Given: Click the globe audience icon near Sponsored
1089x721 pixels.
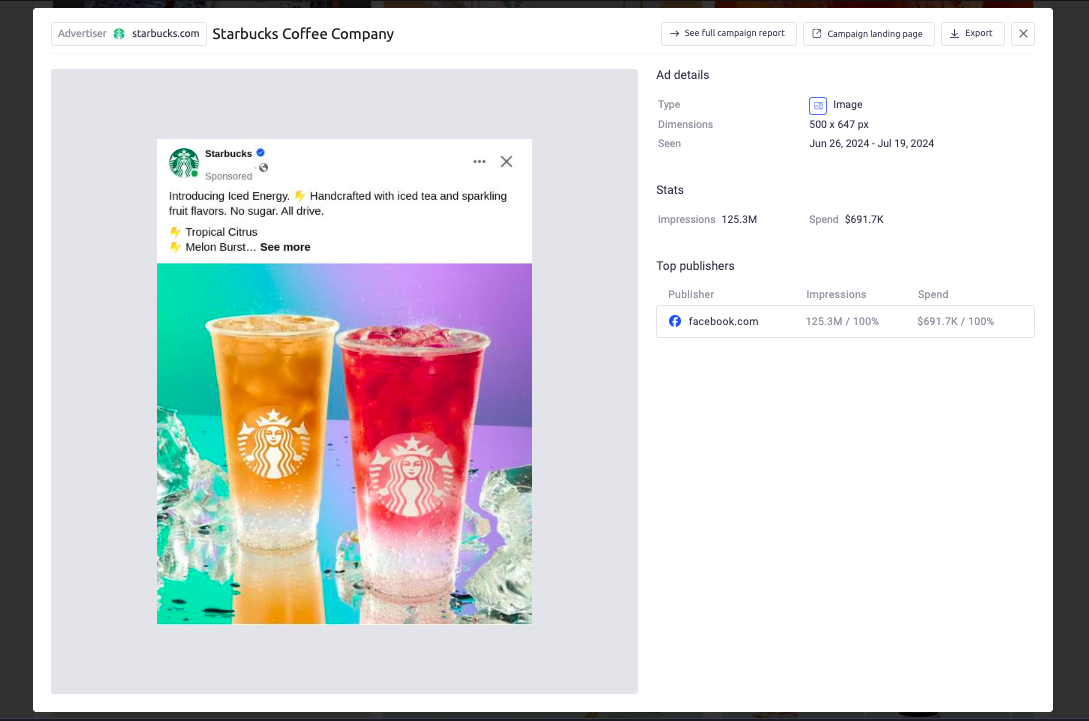Looking at the screenshot, I should pos(263,167).
